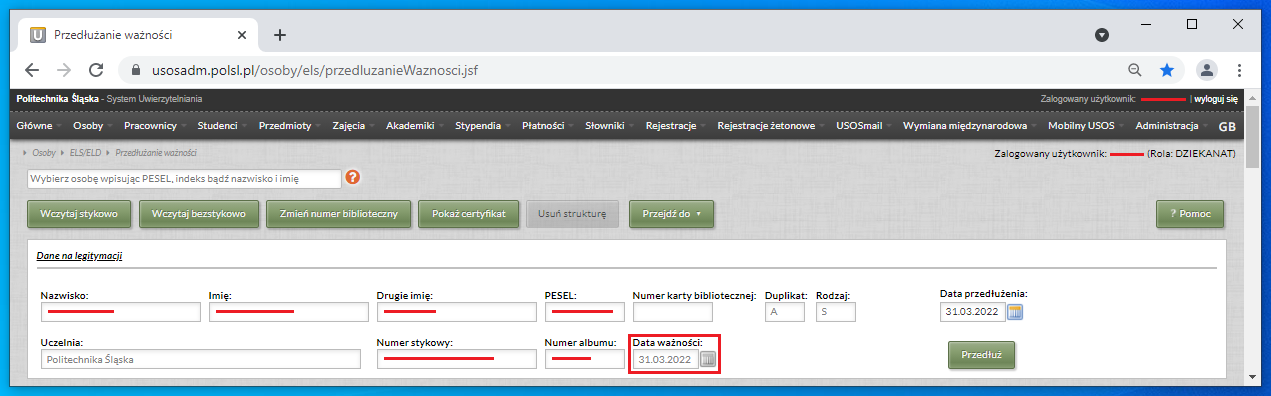The image size is (1271, 396).
Task: Click the Uczelnia field
Action: pyautogui.click(x=200, y=359)
